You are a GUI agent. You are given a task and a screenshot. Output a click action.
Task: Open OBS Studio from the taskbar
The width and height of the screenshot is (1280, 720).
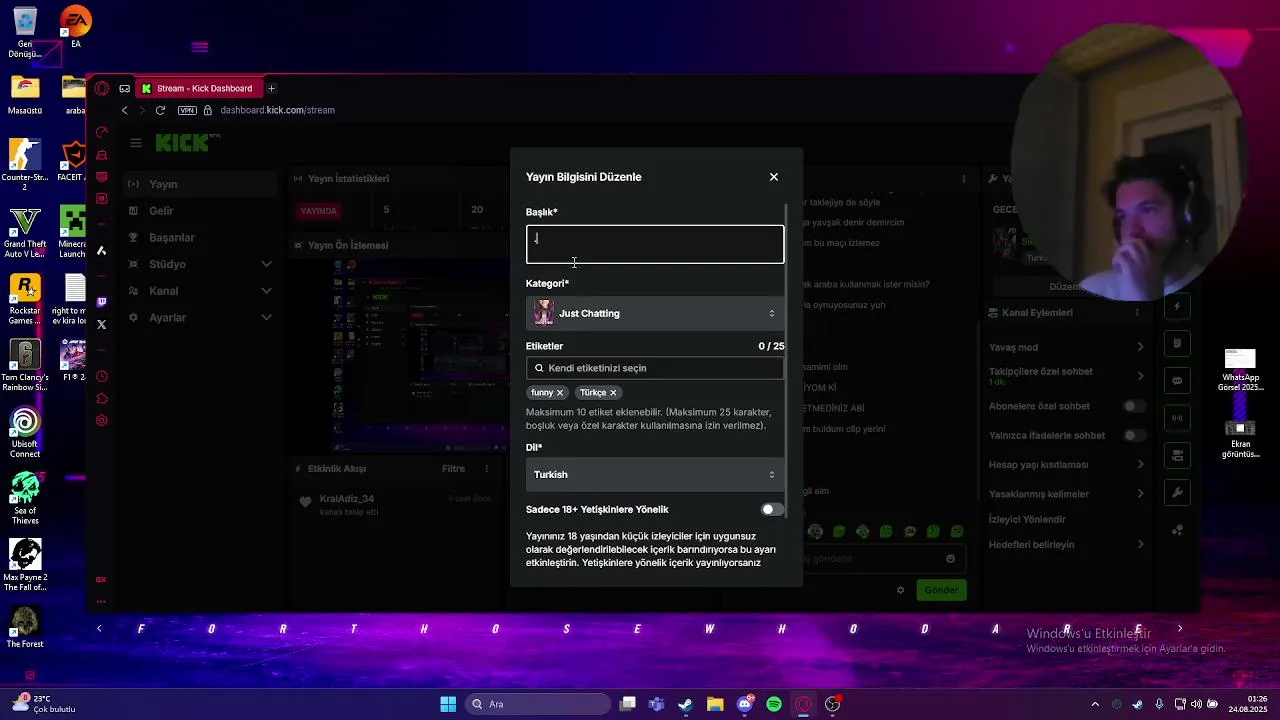click(832, 704)
